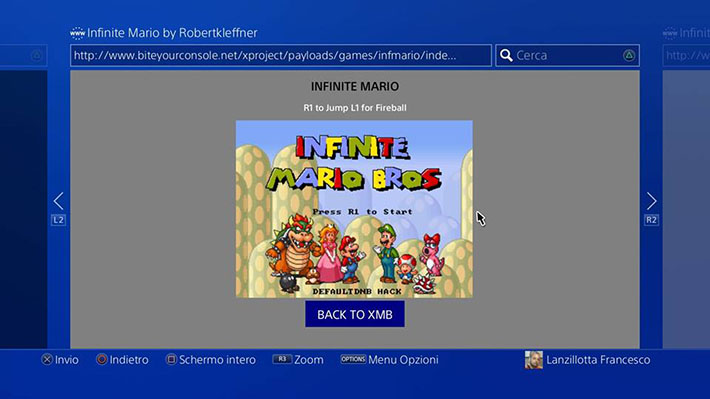This screenshot has width=710, height=399.
Task: Click the square icon for Schermo intero
Action: click(x=171, y=360)
